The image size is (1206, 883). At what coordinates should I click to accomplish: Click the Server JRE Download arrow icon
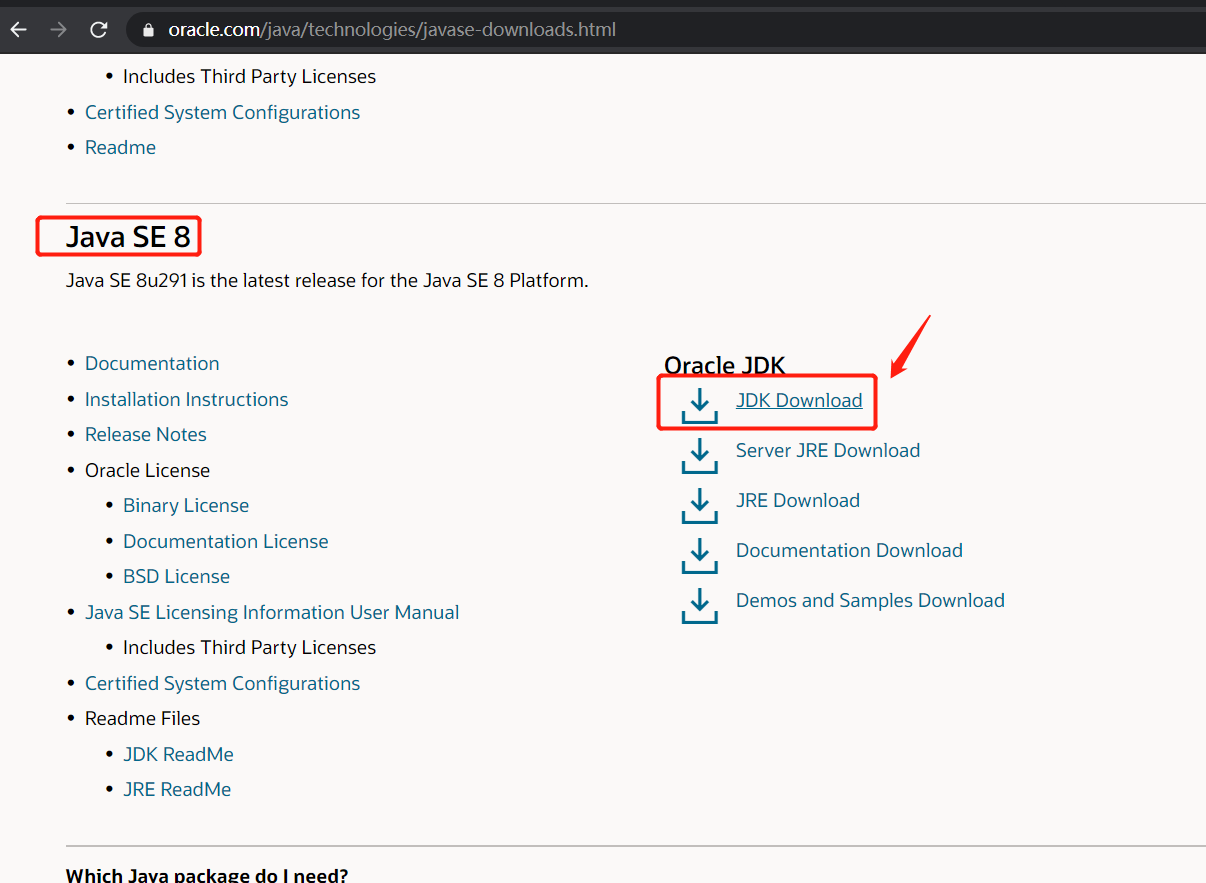pos(700,456)
